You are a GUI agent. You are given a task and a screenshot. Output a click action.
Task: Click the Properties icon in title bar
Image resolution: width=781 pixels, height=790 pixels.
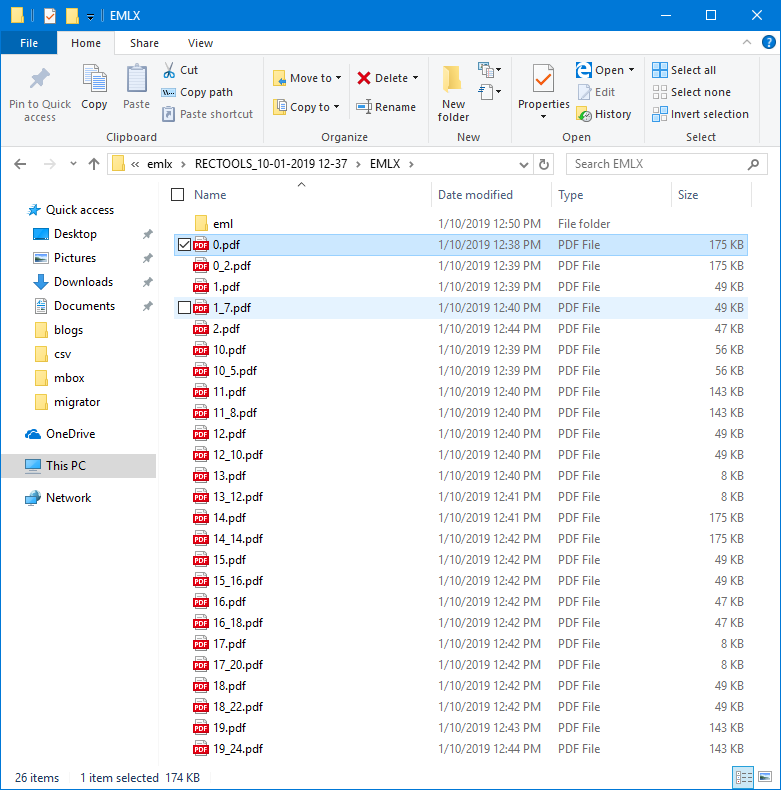[49, 16]
